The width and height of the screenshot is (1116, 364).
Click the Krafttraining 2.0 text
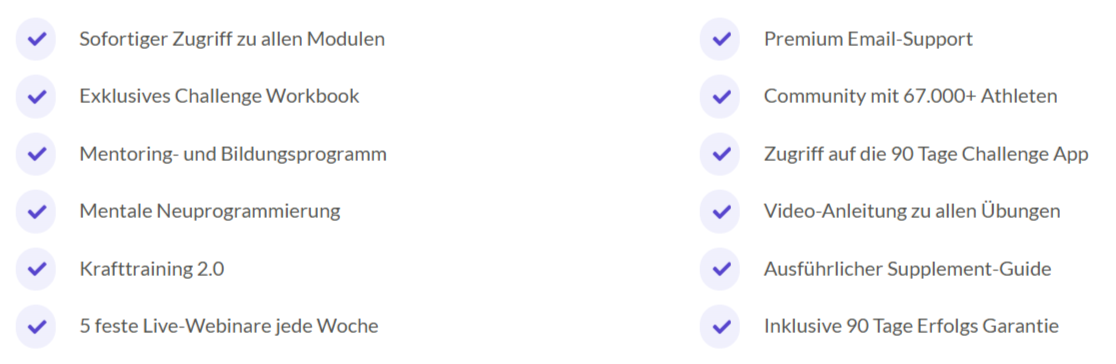[152, 269]
